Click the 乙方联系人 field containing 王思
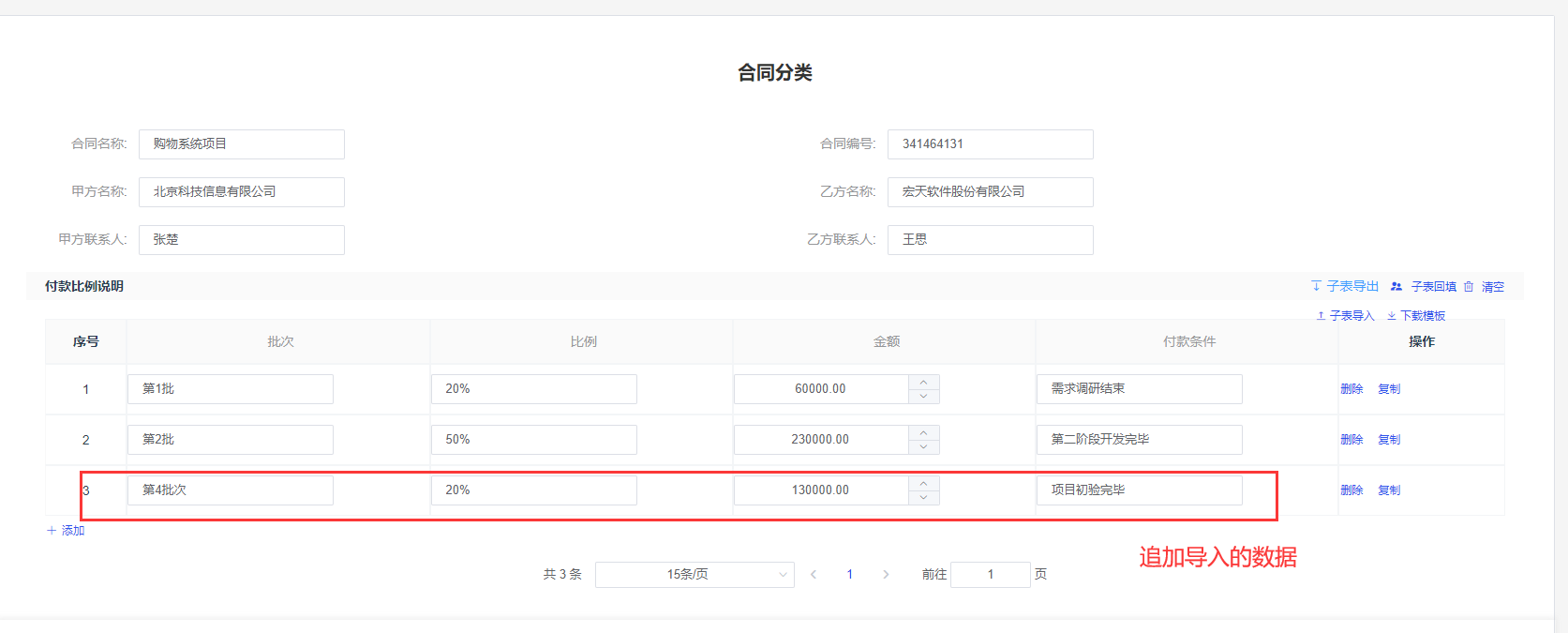 tap(990, 240)
